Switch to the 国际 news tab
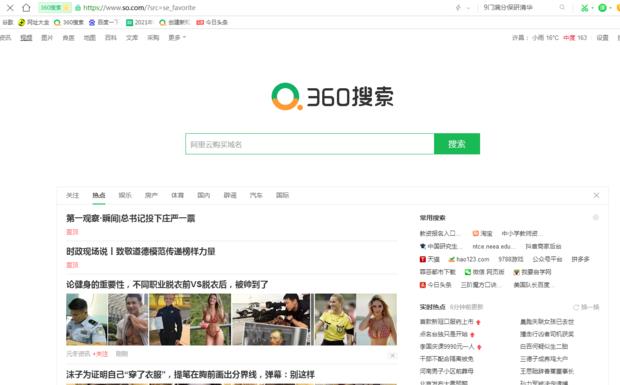 click(282, 195)
